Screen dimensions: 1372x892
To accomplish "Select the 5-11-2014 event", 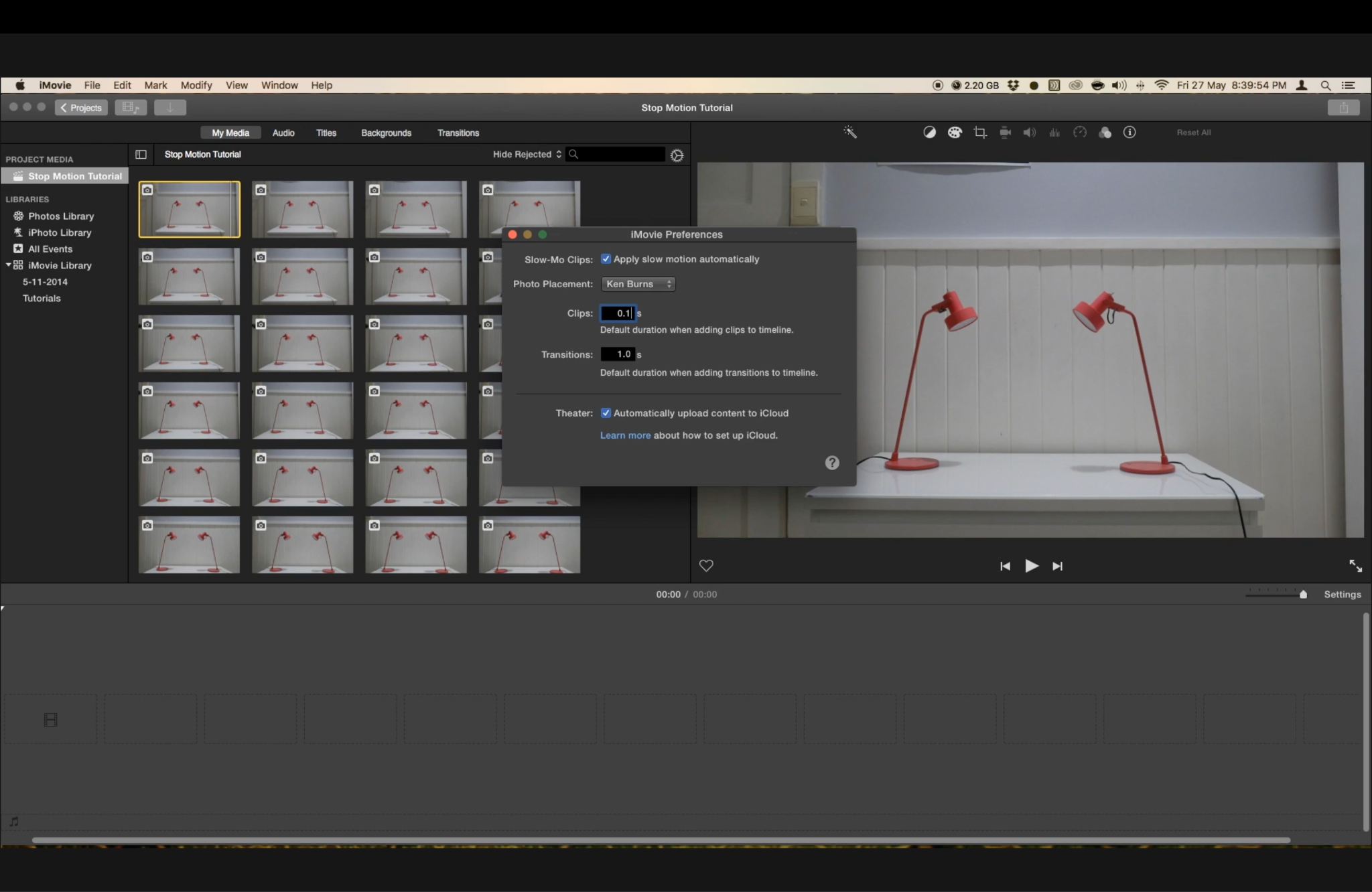I will point(45,282).
